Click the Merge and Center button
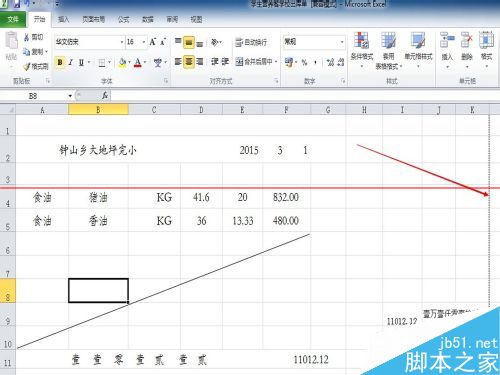This screenshot has width=500, height=375. [254, 62]
